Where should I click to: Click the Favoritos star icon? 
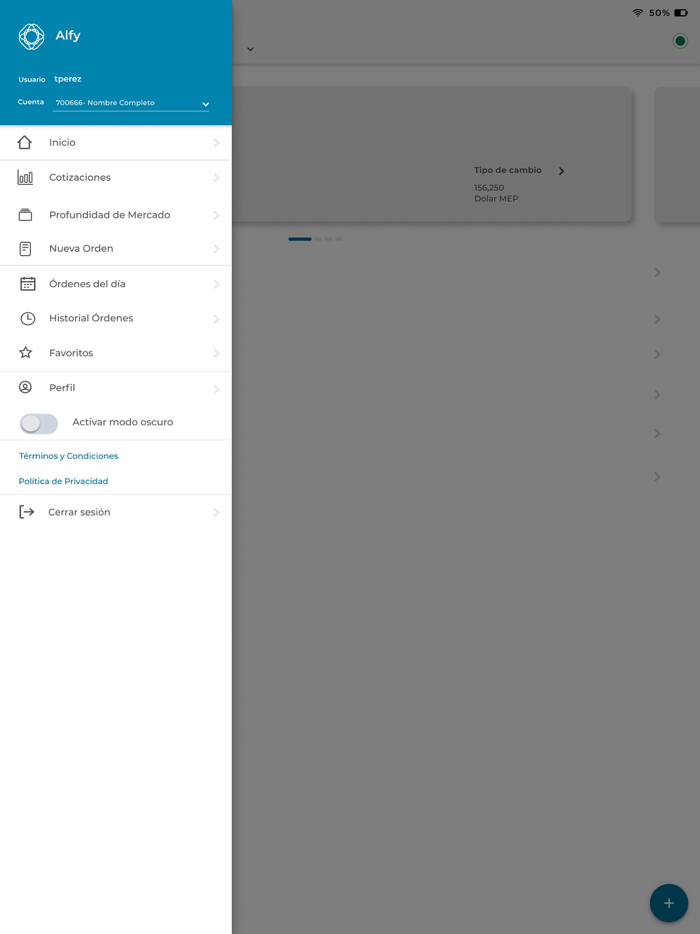[26, 353]
